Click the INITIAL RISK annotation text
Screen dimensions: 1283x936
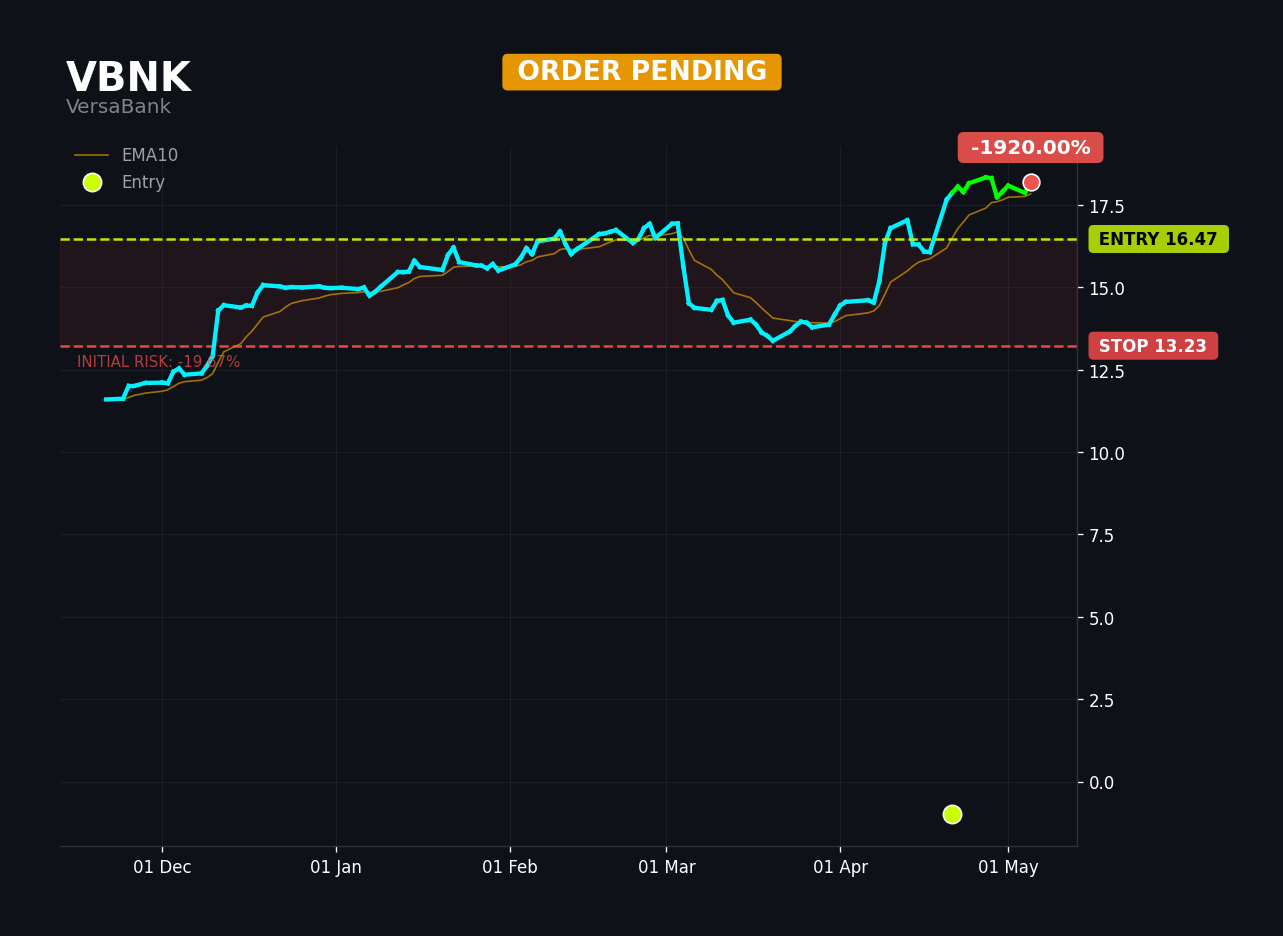[x=158, y=362]
